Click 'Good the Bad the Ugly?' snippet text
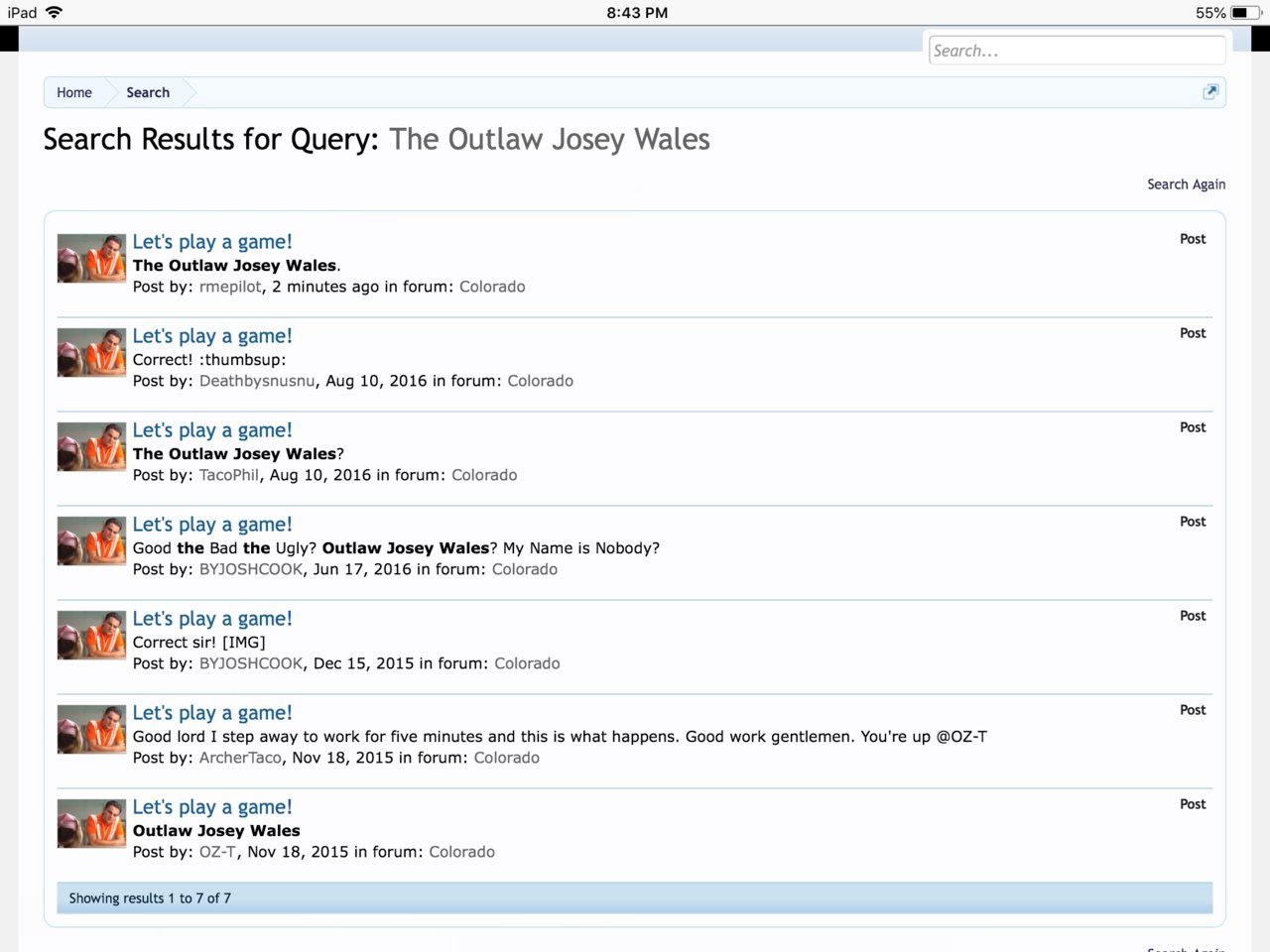 coord(396,548)
